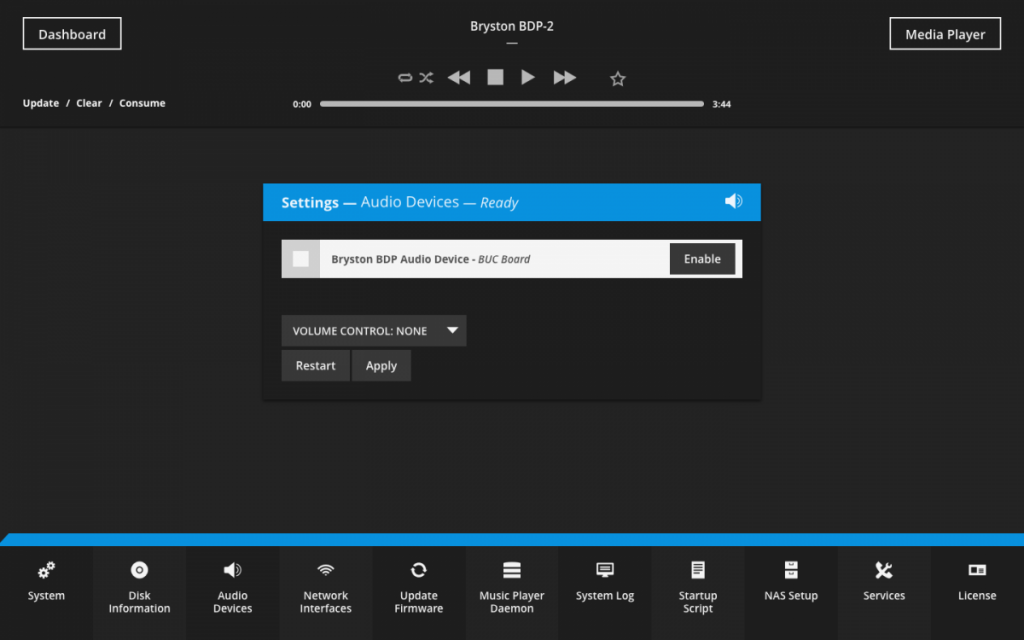
Task: Seek within the track progress bar
Action: coord(511,104)
